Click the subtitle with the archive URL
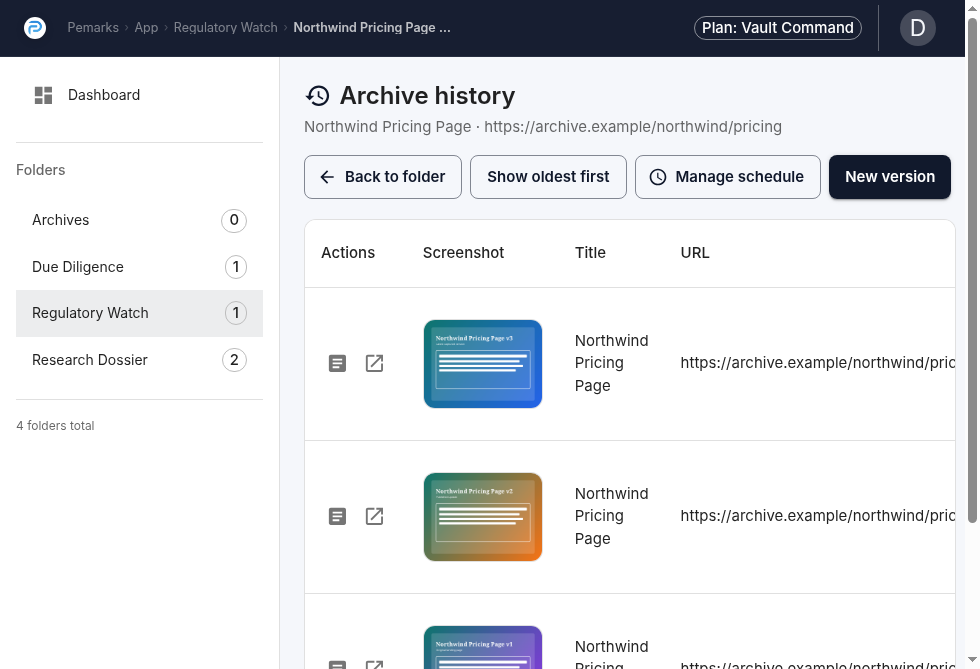 543,127
